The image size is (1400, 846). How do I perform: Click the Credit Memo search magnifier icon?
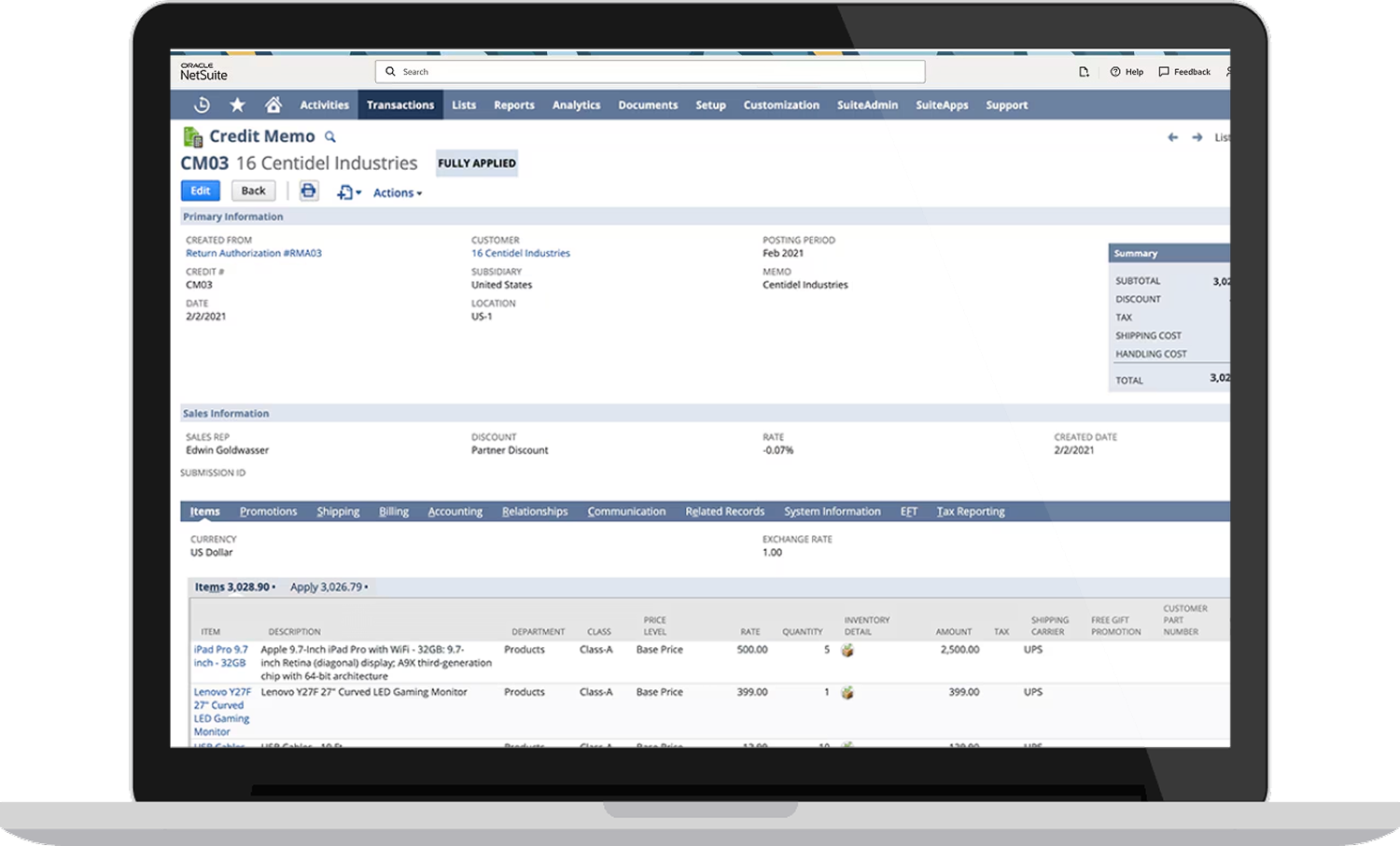329,137
